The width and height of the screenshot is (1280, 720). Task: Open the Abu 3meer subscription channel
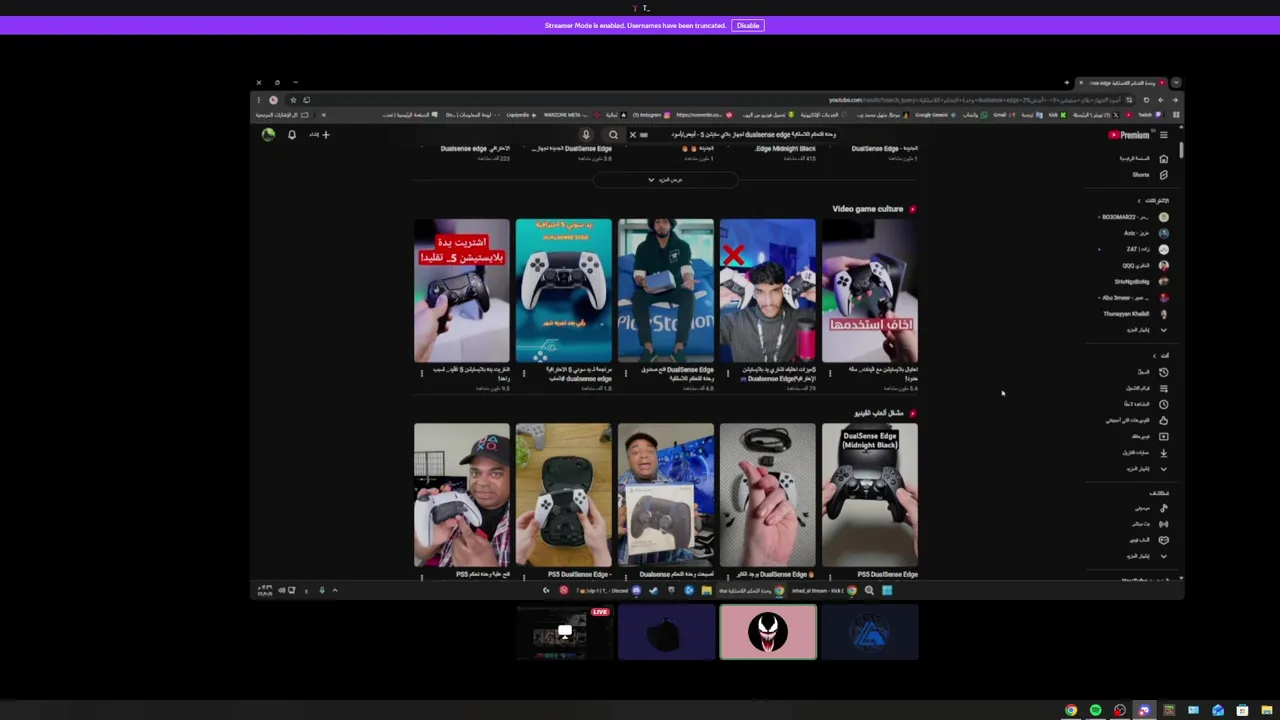tap(1133, 298)
